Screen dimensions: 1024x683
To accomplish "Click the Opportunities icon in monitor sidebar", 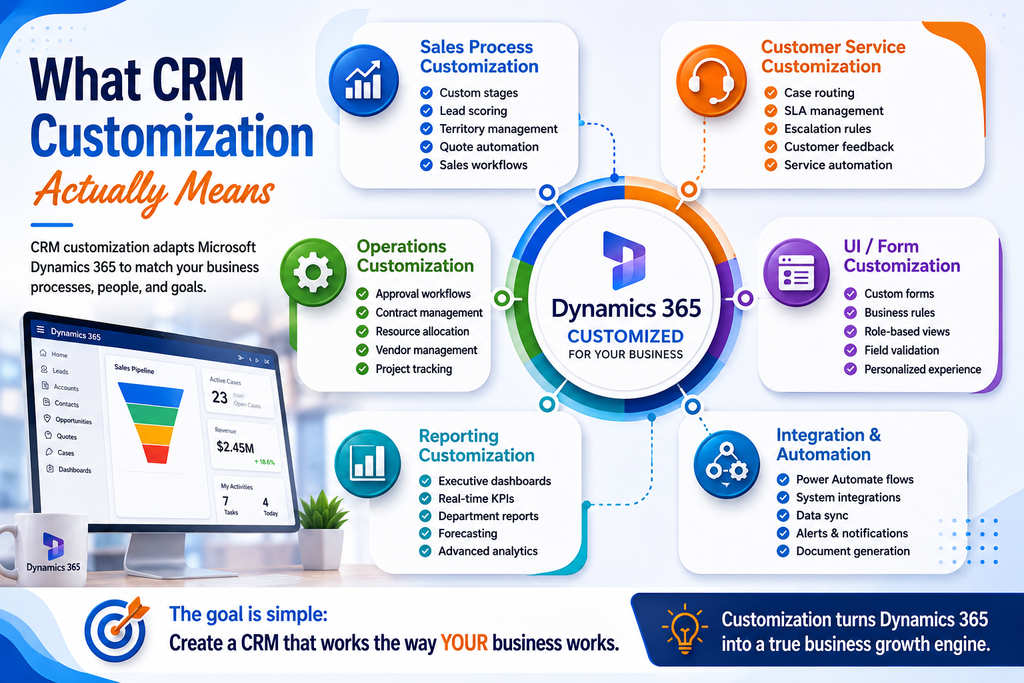I will [x=47, y=419].
